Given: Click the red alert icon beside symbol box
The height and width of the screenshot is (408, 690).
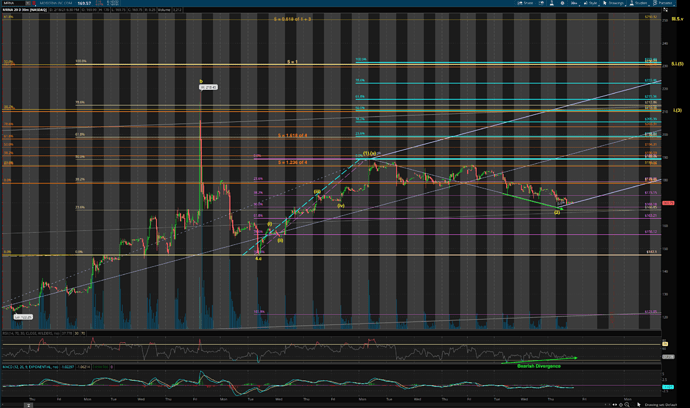Looking at the screenshot, I should pyautogui.click(x=34, y=3).
